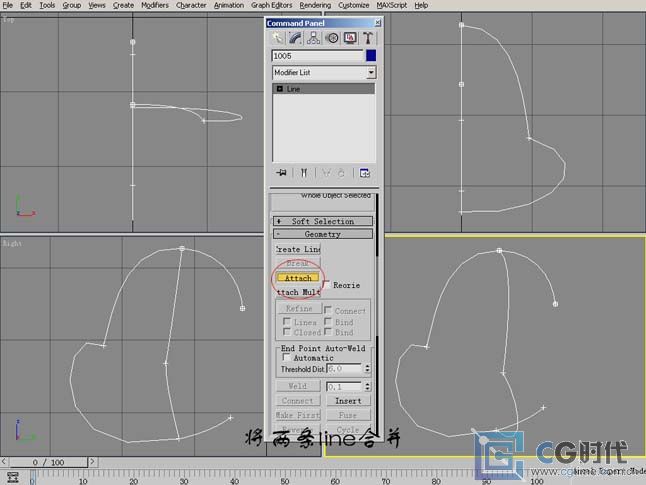The image size is (646, 485).
Task: Click the Insert button
Action: coord(348,401)
